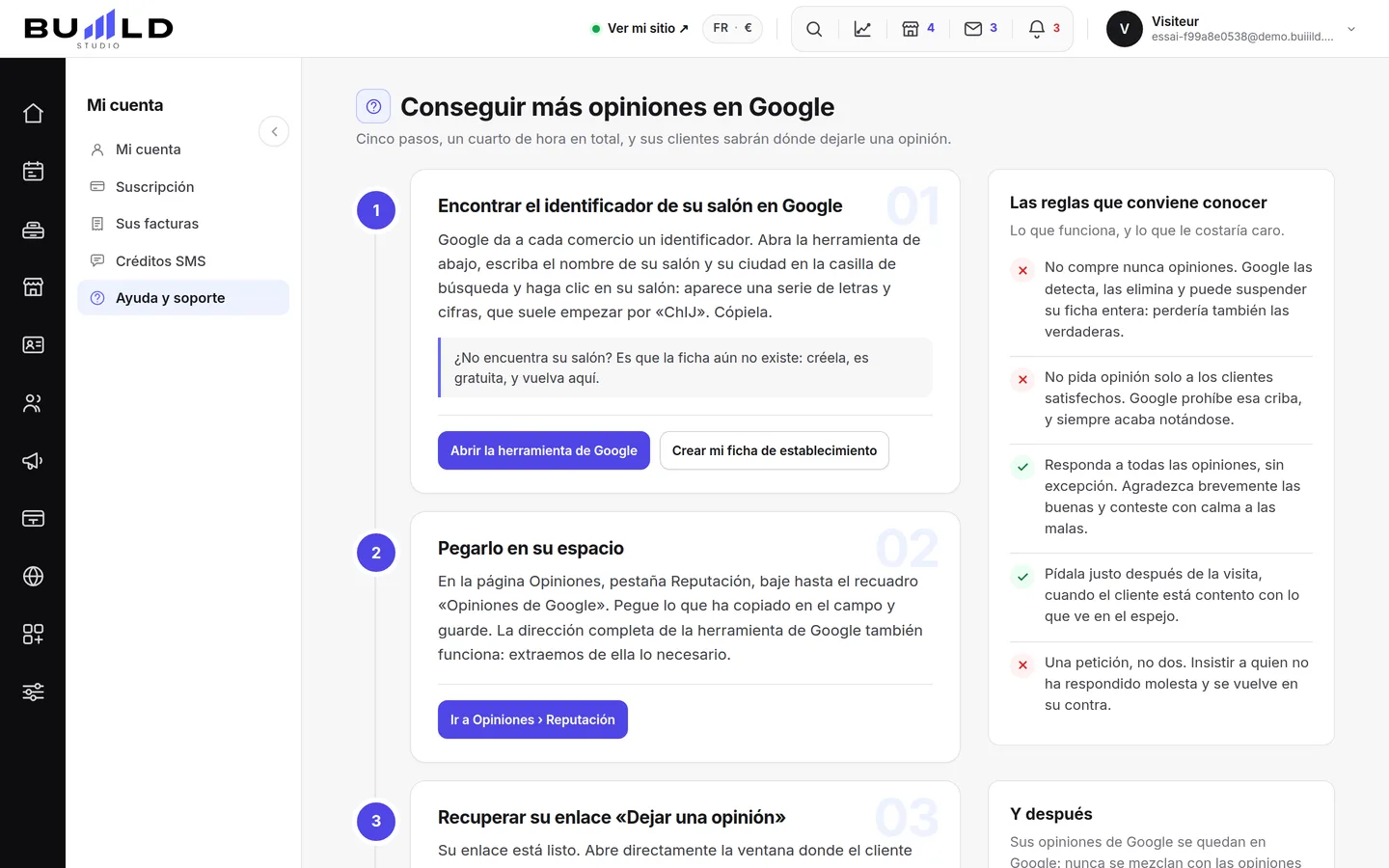Collapse the Mi cuenta side panel
The height and width of the screenshot is (868, 1389).
tap(274, 132)
